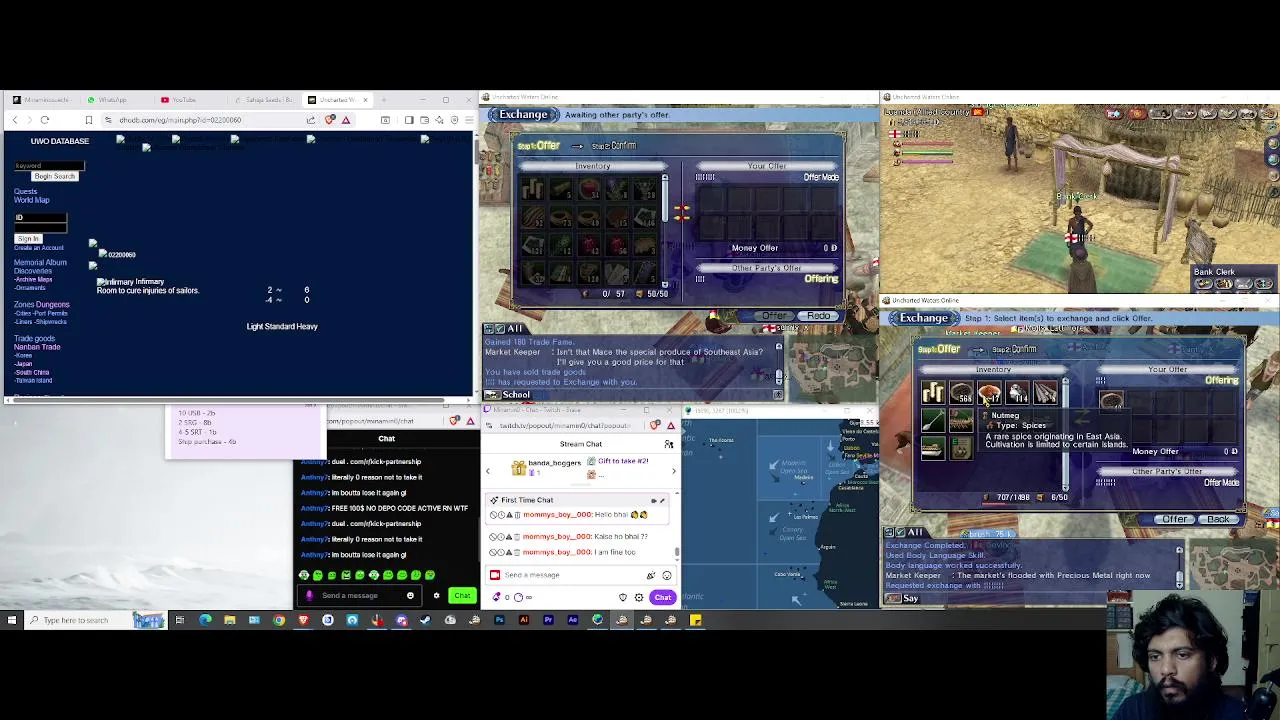Open Discoveries link in sidebar
The image size is (1280, 720).
(x=33, y=271)
